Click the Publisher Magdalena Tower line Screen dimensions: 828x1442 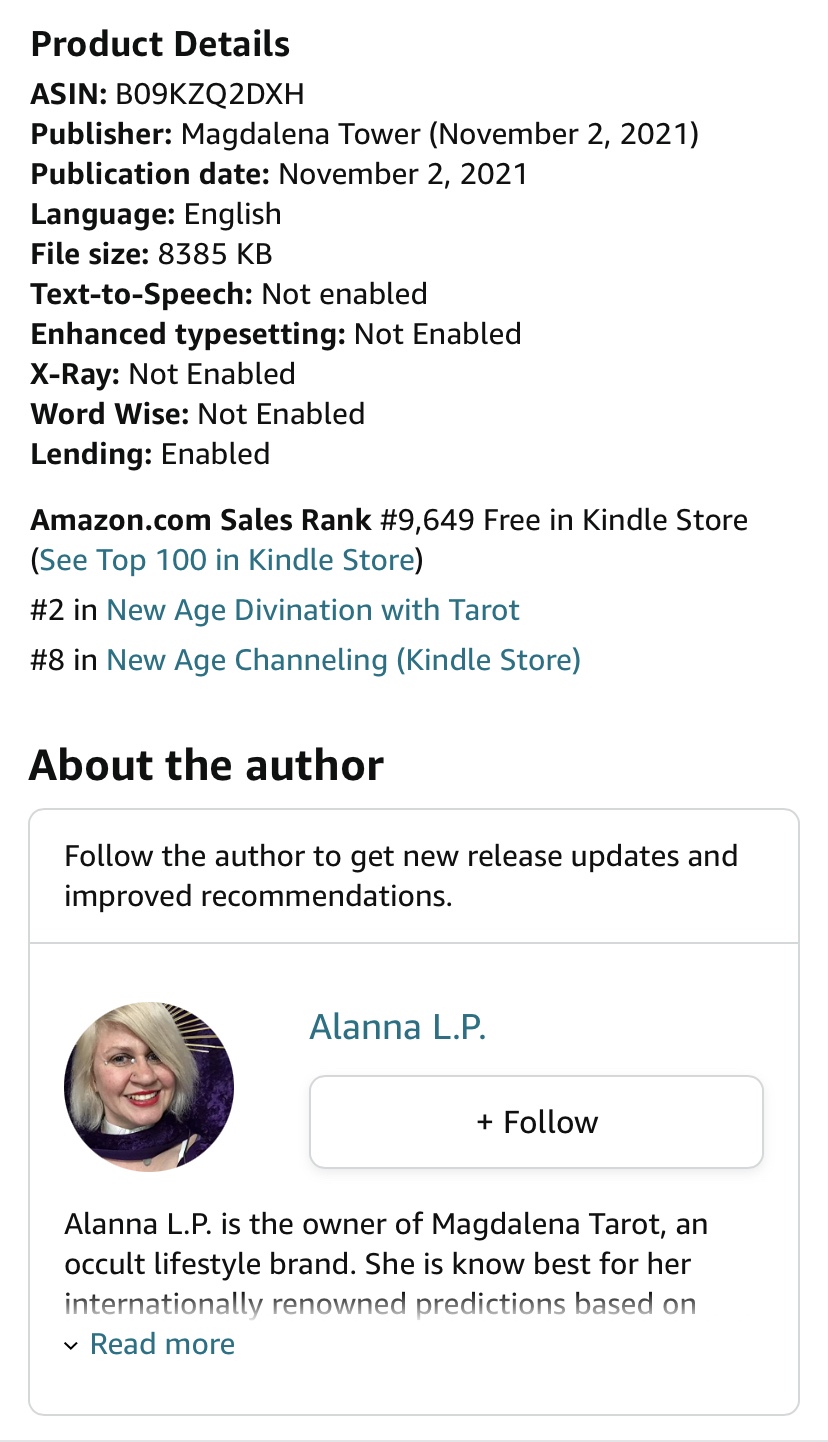pos(364,134)
